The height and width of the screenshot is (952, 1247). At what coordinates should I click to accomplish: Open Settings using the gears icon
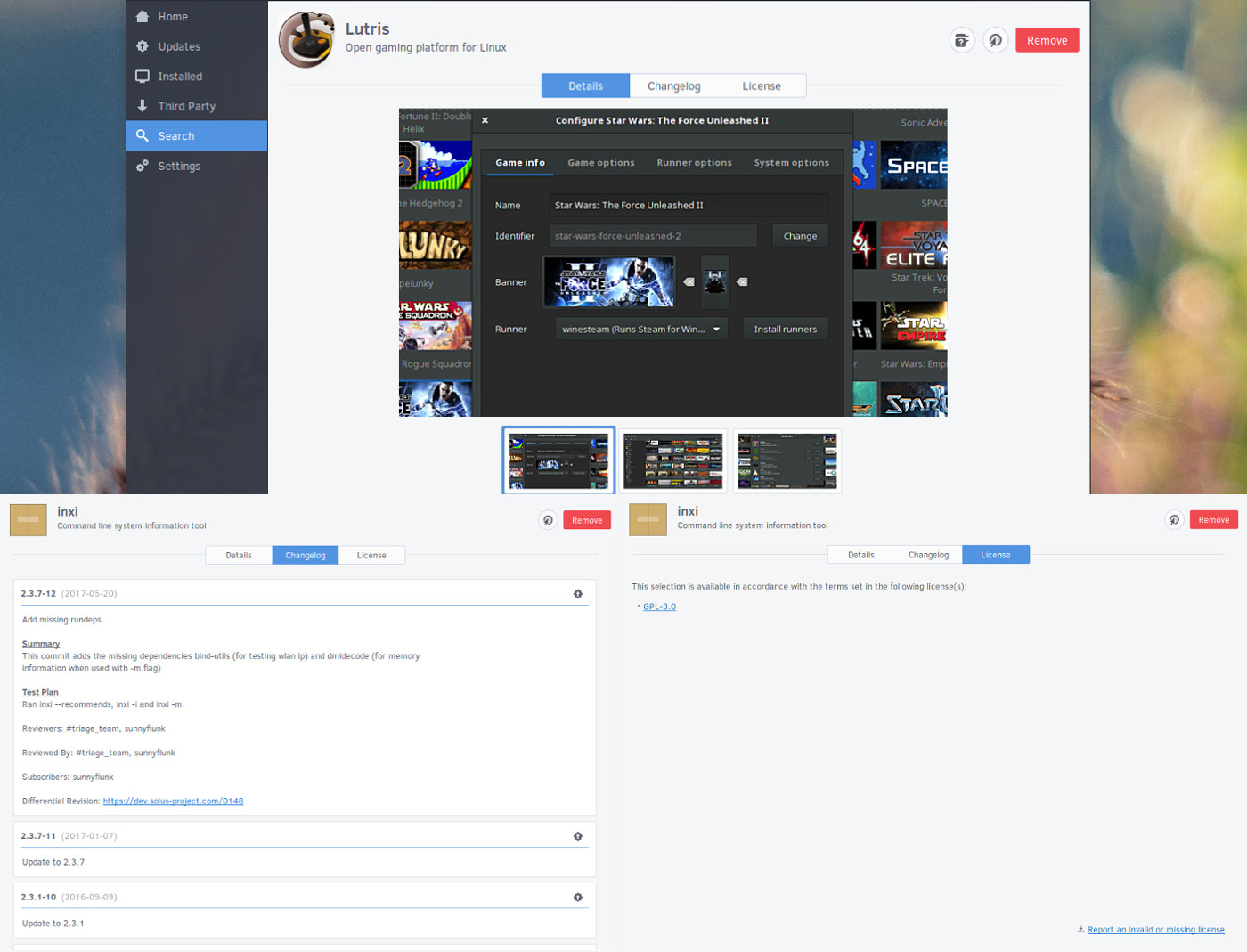tap(143, 167)
